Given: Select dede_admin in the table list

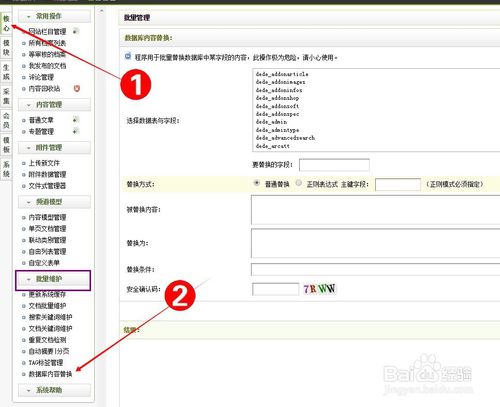Looking at the screenshot, I should pos(271,122).
